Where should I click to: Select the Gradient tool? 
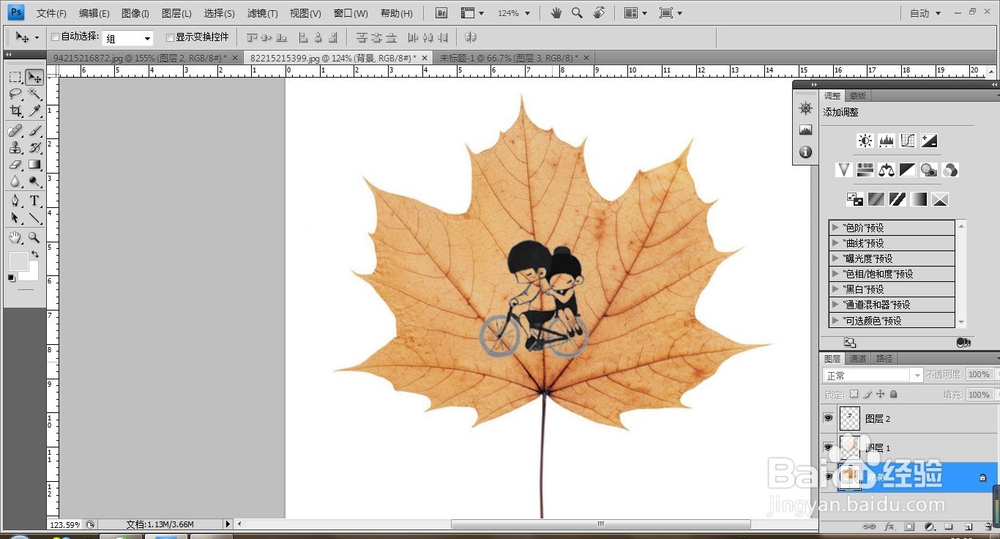pos(34,165)
